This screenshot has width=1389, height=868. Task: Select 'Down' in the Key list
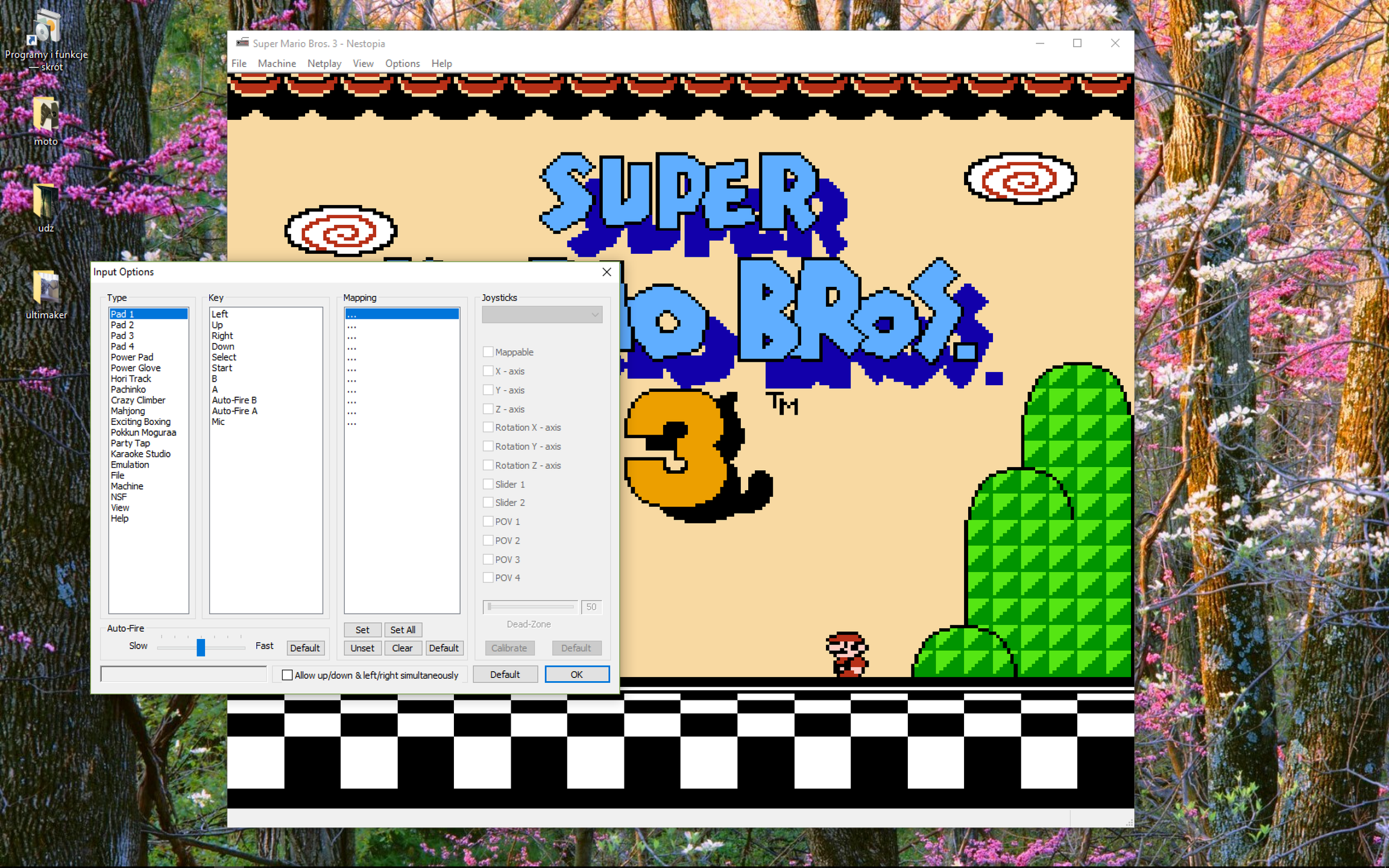pyautogui.click(x=266, y=347)
